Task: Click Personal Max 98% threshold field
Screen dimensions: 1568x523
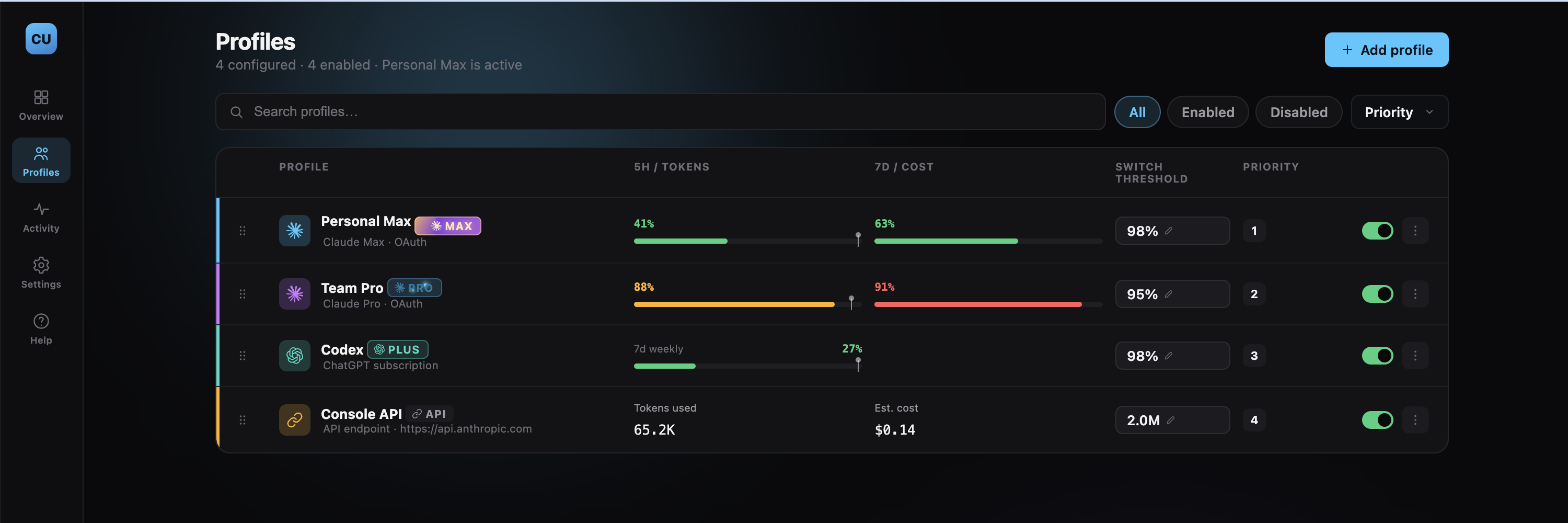Action: point(1172,231)
